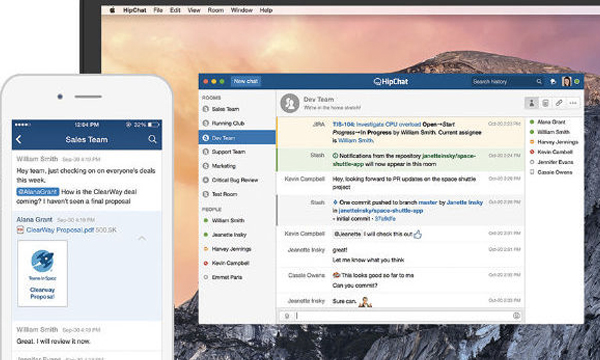
Task: Open the Marketing room
Action: [x=237, y=166]
